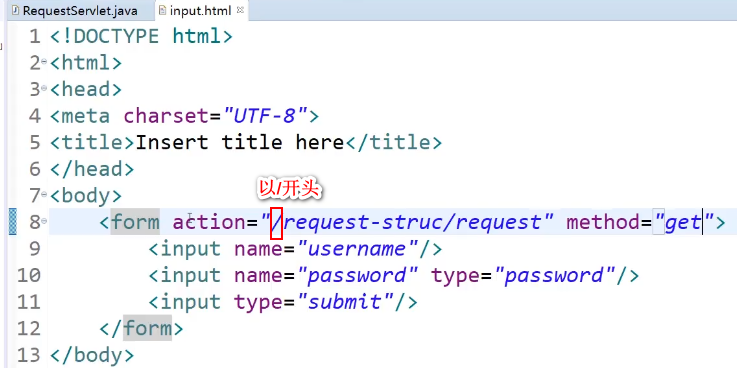This screenshot has width=737, height=368.
Task: Click the "submit" type value
Action: point(345,301)
